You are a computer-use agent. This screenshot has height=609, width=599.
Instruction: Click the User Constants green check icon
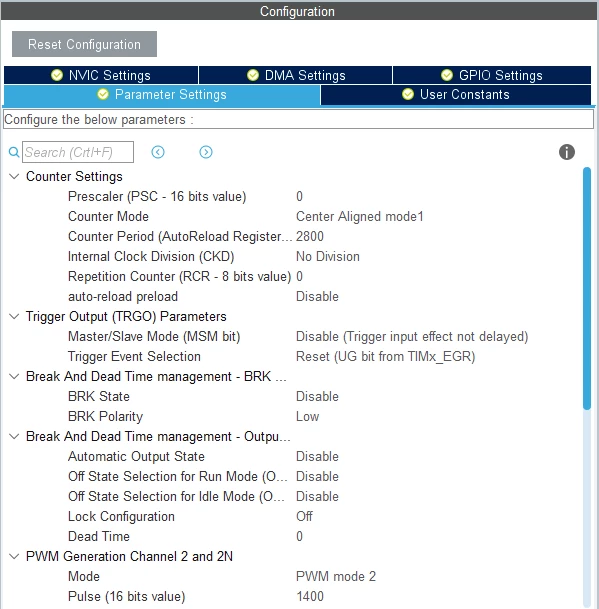tap(408, 94)
